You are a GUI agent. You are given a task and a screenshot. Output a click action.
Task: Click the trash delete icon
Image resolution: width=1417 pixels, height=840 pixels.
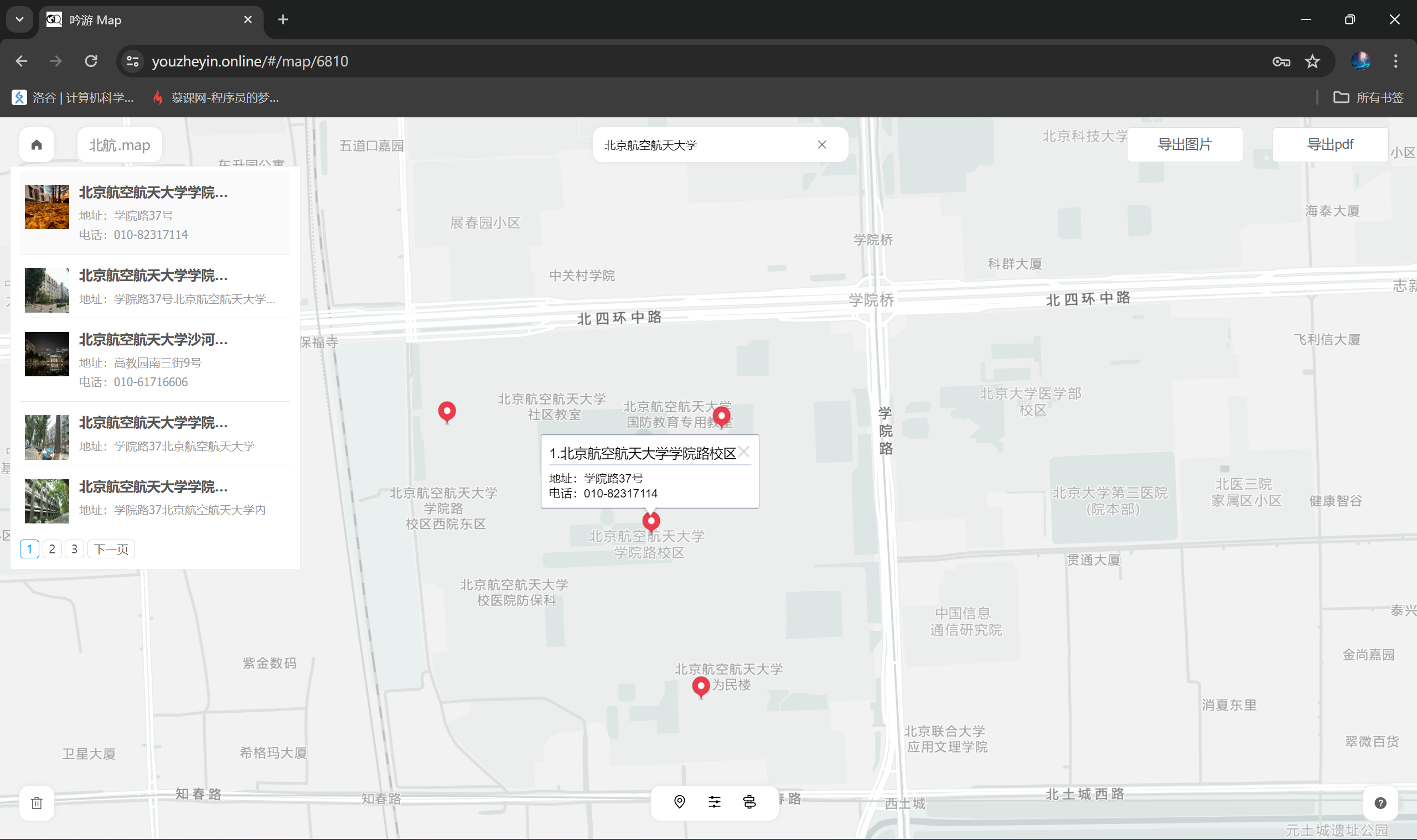click(37, 802)
